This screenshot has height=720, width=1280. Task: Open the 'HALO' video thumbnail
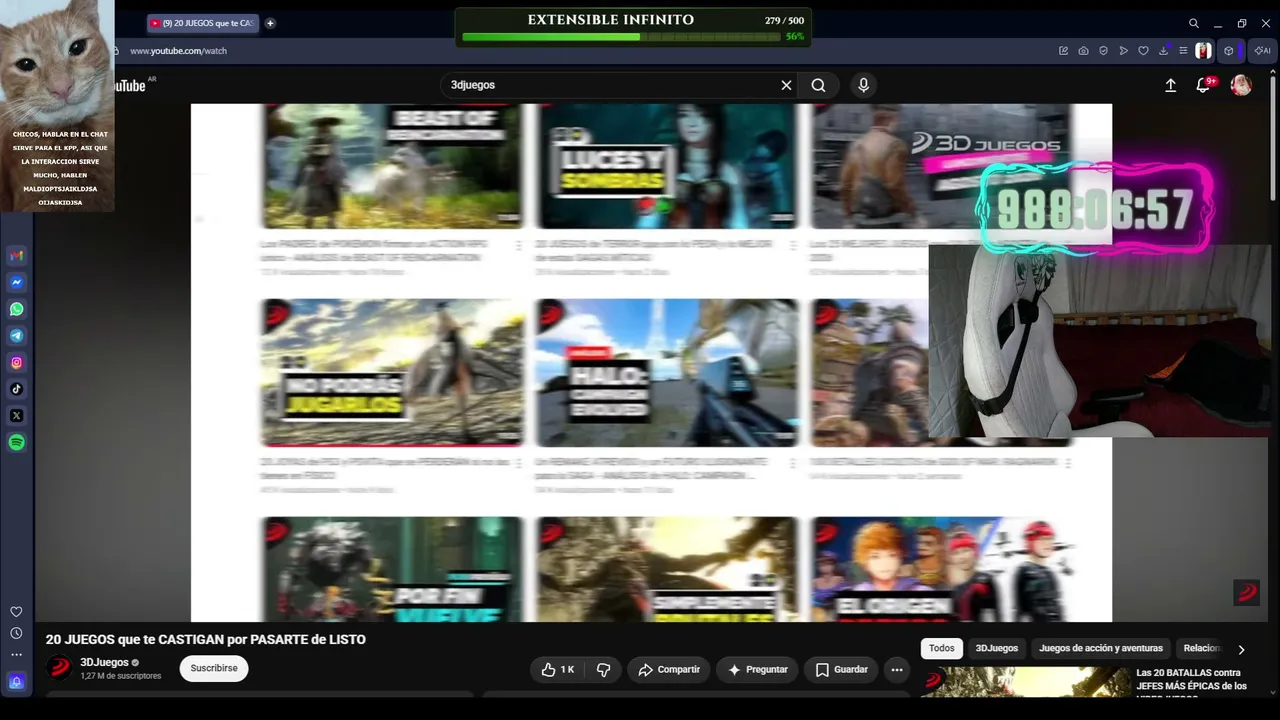666,372
